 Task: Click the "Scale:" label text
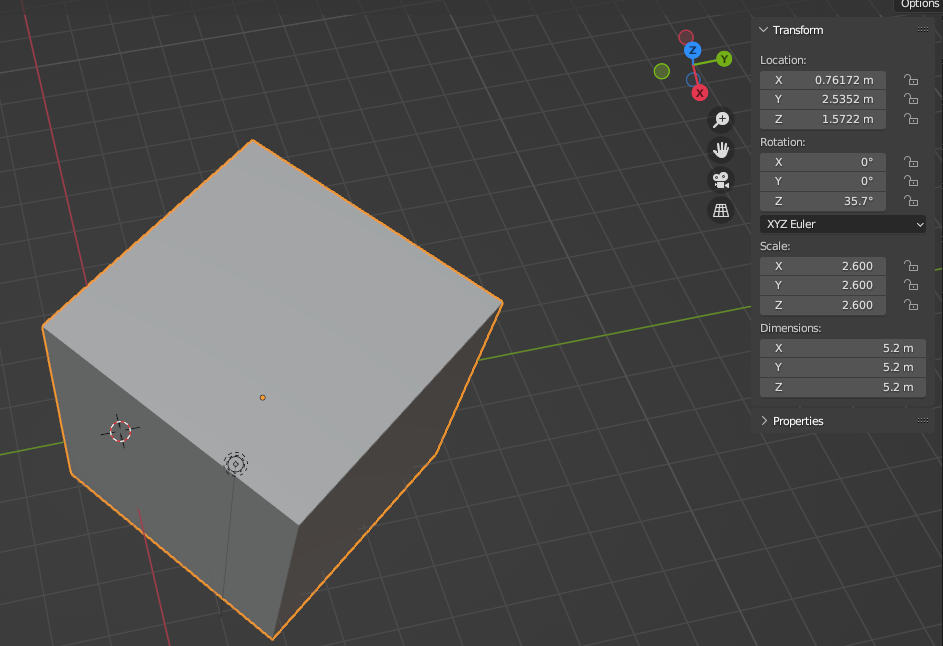tap(775, 246)
